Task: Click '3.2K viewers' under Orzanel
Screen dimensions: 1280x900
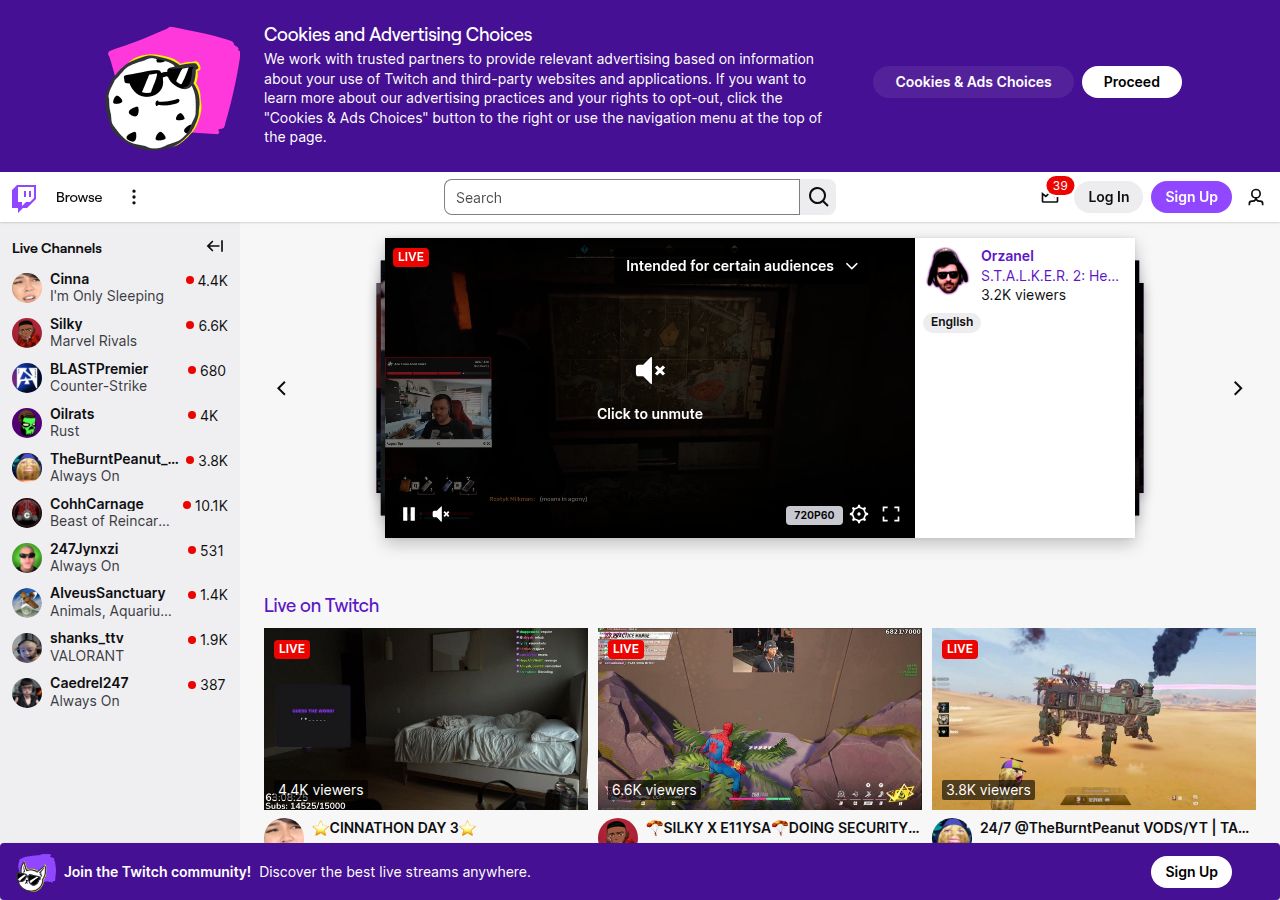Action: [x=1023, y=295]
